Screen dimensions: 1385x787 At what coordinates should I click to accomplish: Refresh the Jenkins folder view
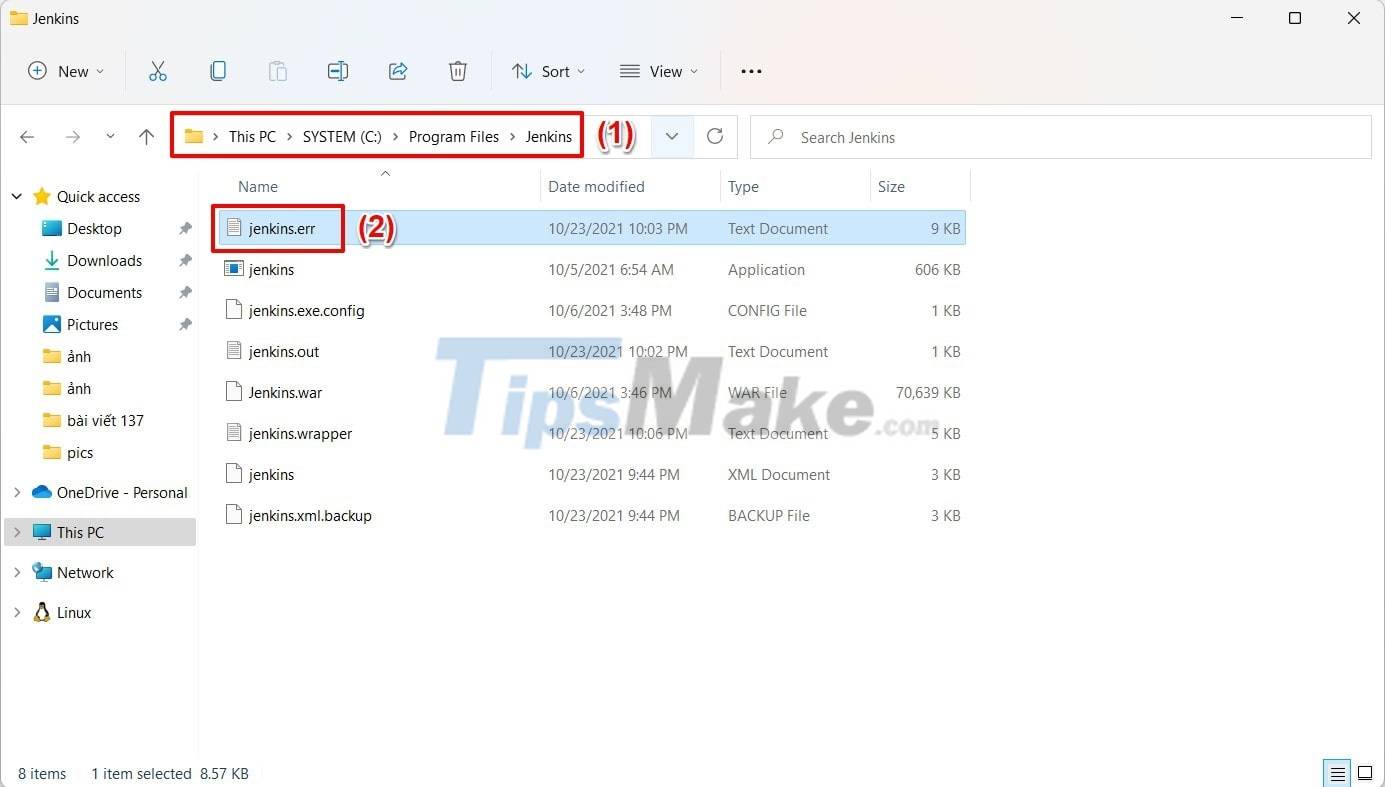pos(714,137)
